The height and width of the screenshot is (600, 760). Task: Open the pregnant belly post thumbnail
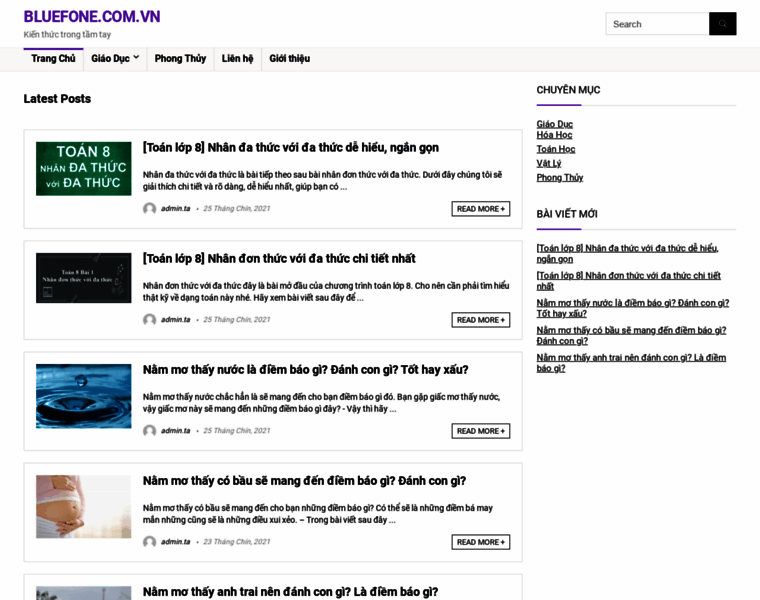(x=83, y=506)
